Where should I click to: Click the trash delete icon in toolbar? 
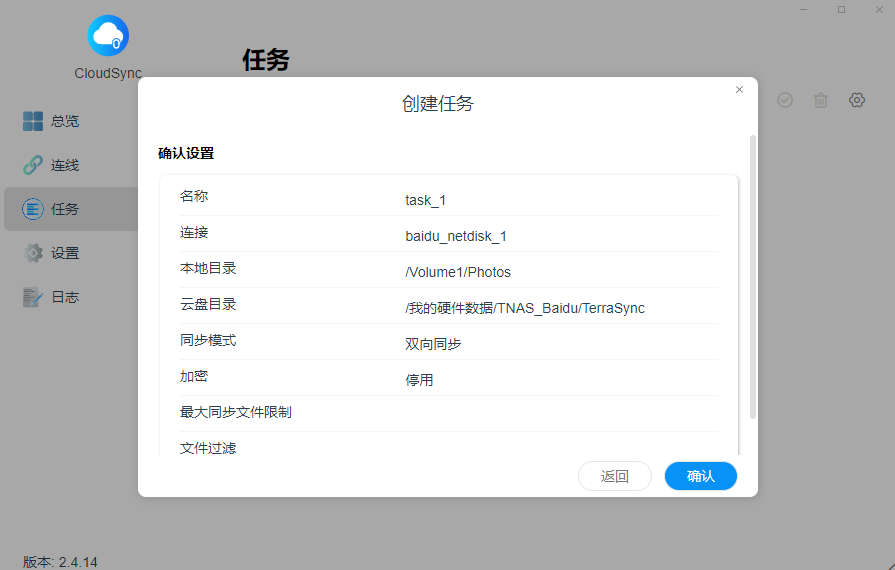(x=820, y=100)
